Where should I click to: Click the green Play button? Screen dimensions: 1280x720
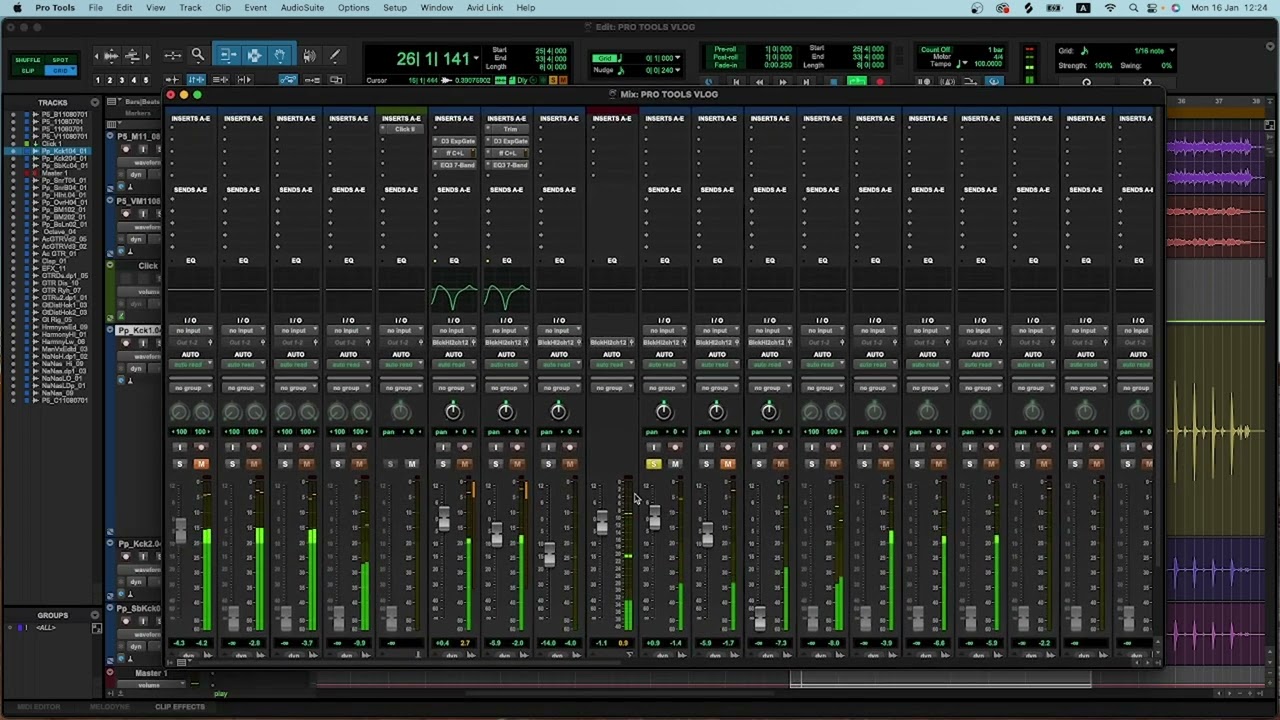click(857, 82)
